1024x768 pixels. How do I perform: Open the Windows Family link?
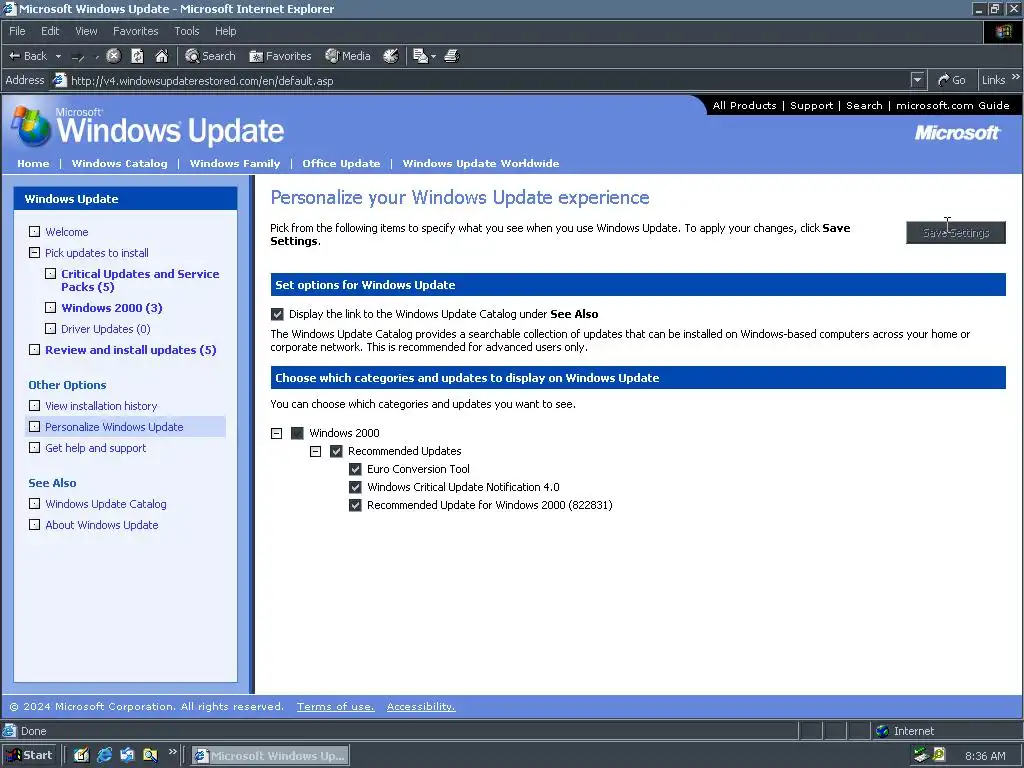pos(234,163)
